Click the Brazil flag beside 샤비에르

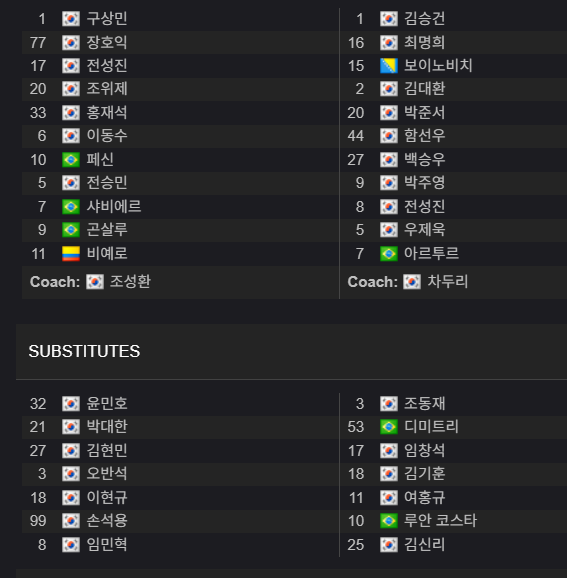pyautogui.click(x=71, y=207)
